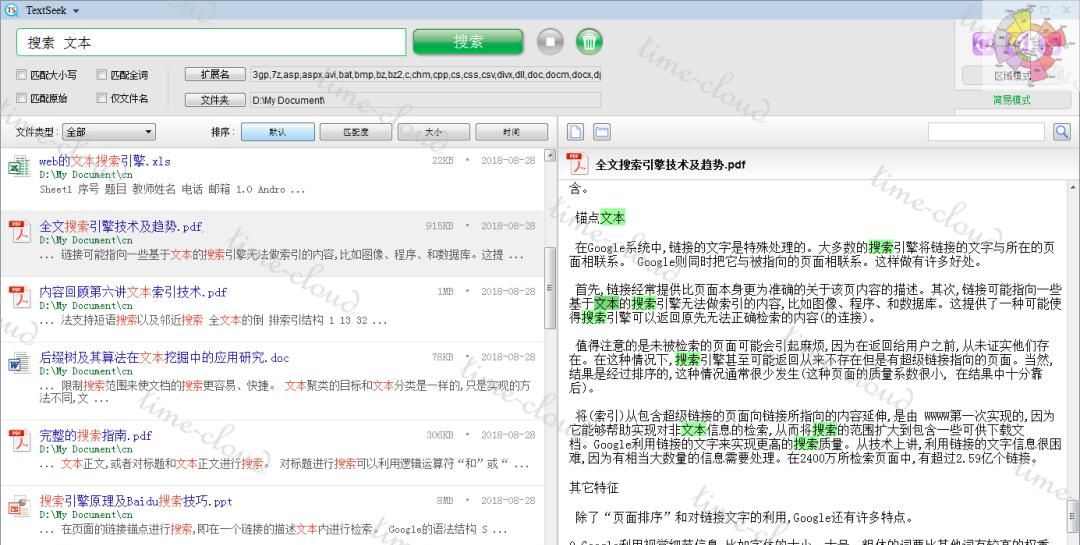Click preview title 全文搜索引擎技术及趋势.pdf
The width and height of the screenshot is (1080, 545).
(x=670, y=165)
